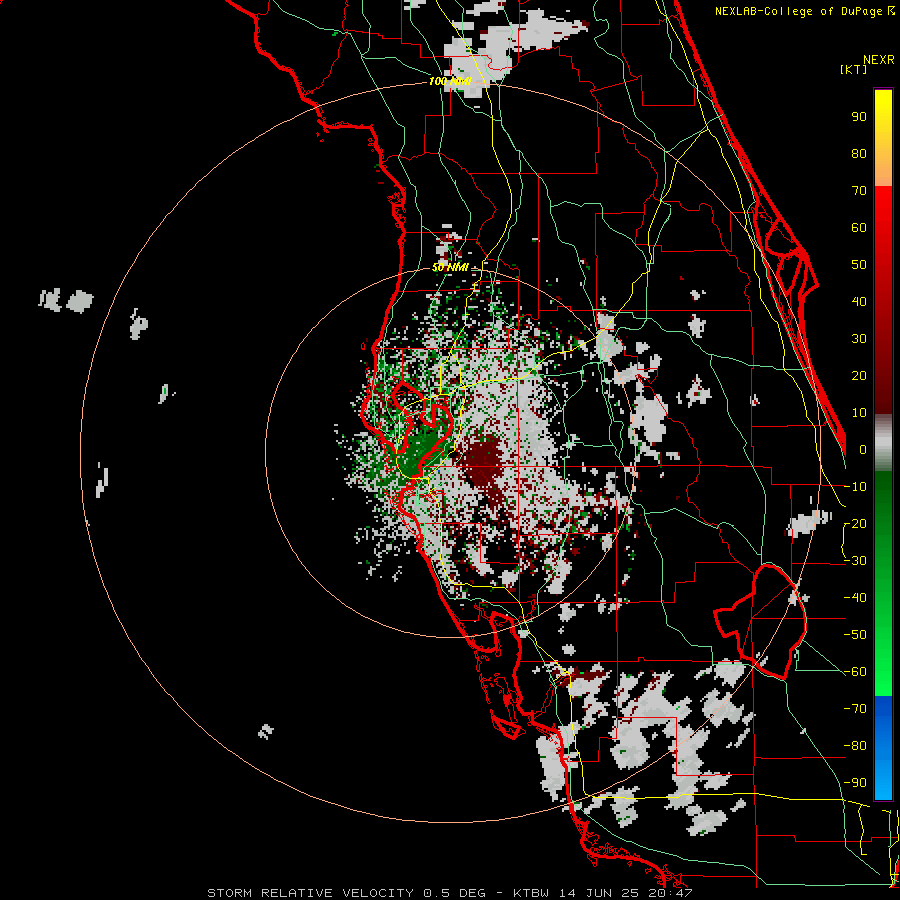Click the 80 value on velocity scale
Image resolution: width=900 pixels, height=900 pixels.
[x=859, y=154]
